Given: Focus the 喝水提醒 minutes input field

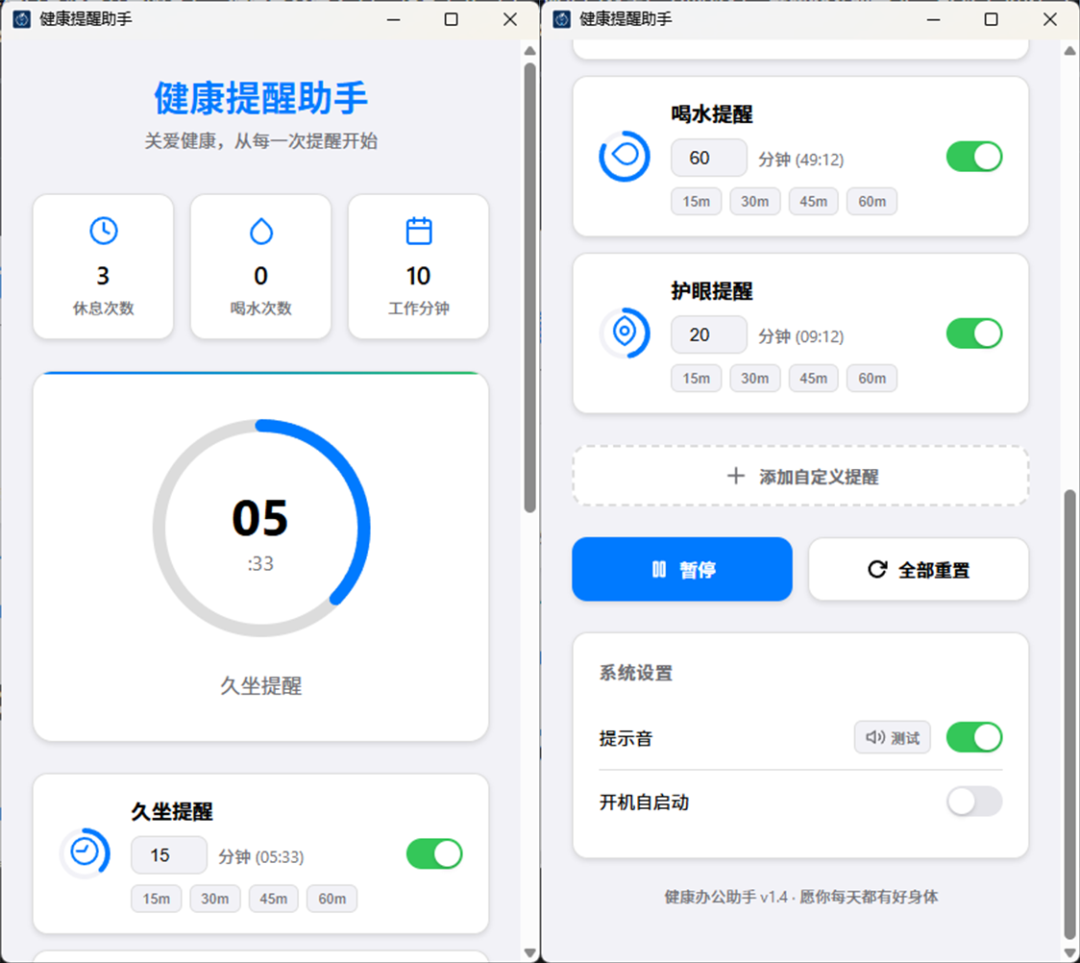Looking at the screenshot, I should tap(708, 158).
